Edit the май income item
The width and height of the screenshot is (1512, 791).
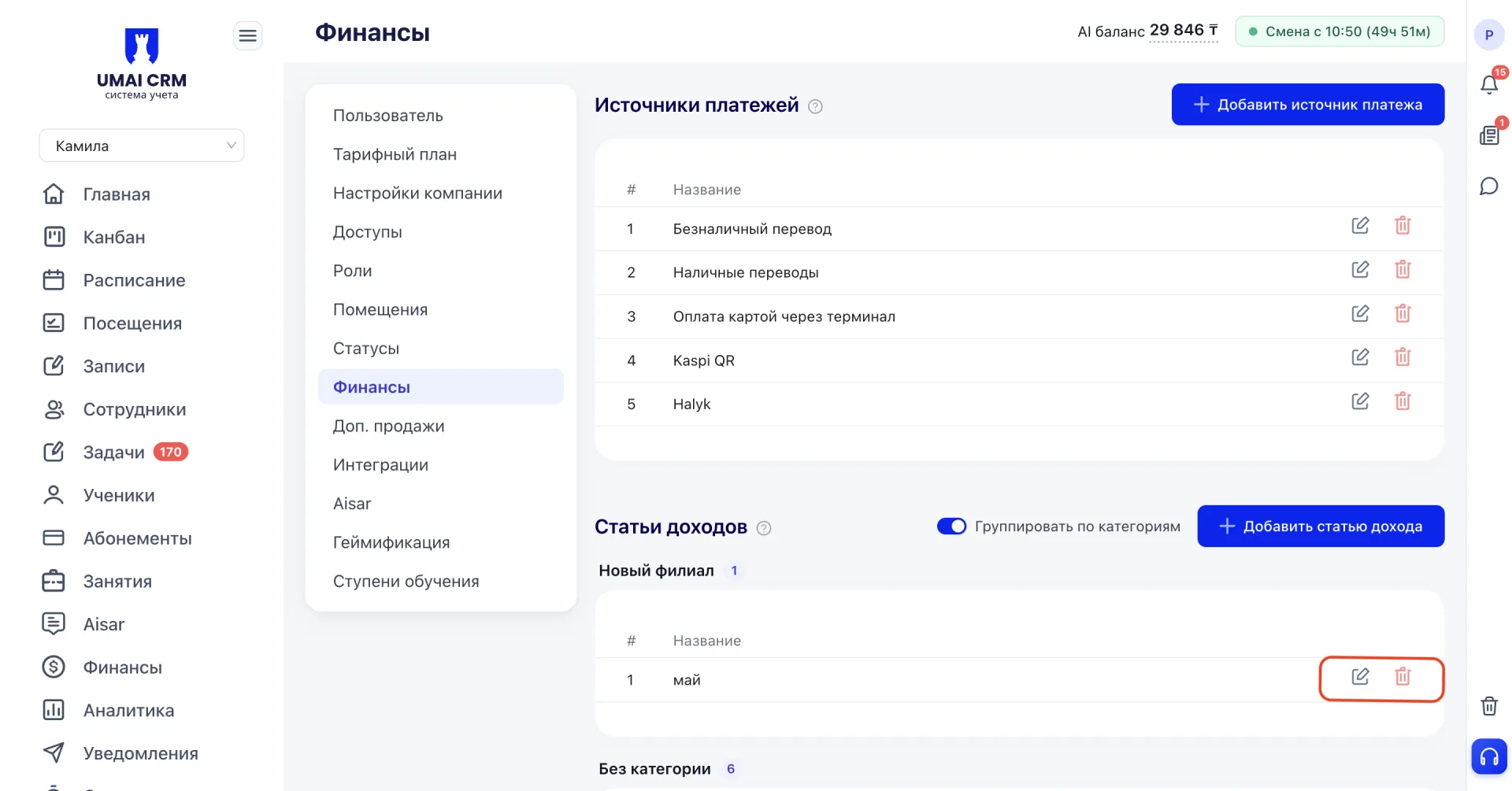(x=1360, y=677)
